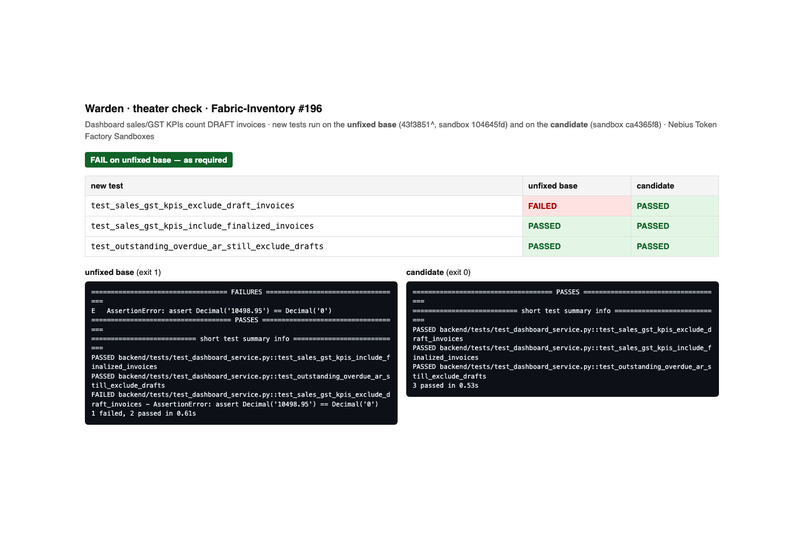The image size is (806, 537).
Task: Click the 'candidate (exit 0)' label
Action: [x=438, y=272]
